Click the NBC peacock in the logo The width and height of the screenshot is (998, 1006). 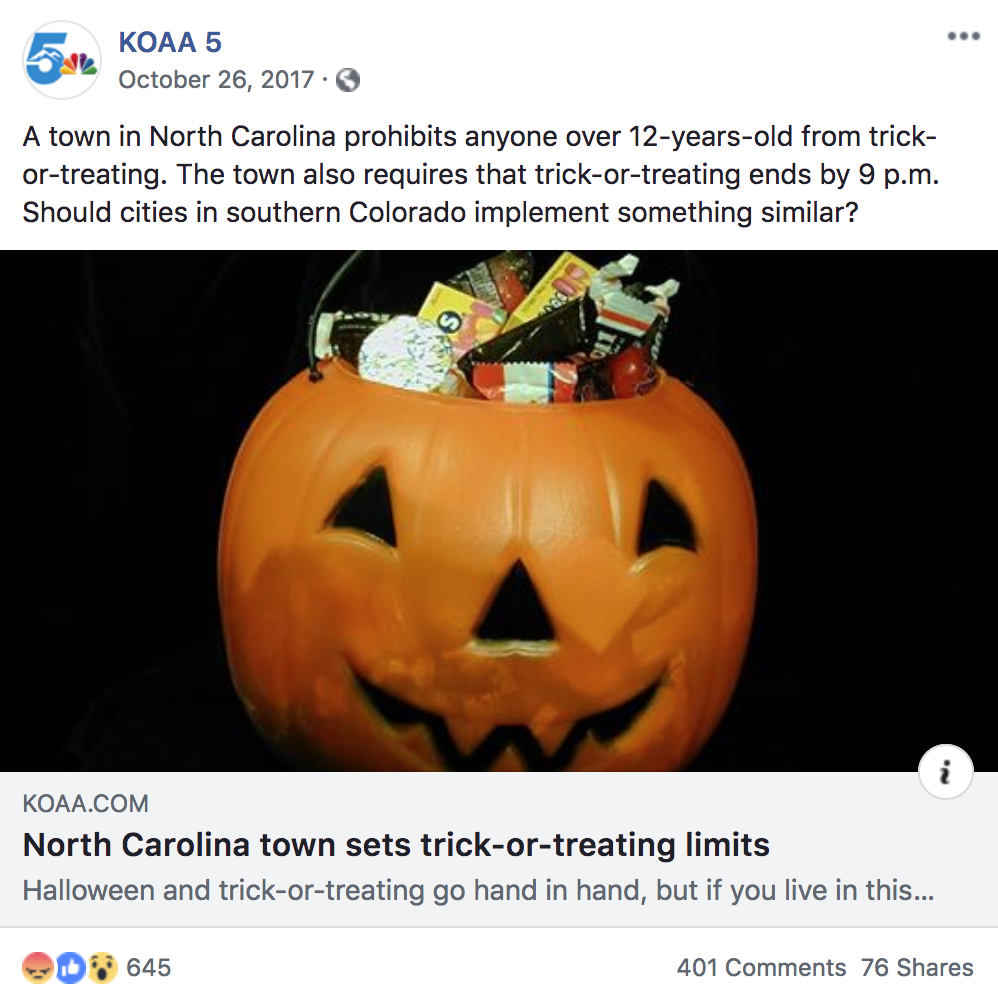(x=80, y=64)
